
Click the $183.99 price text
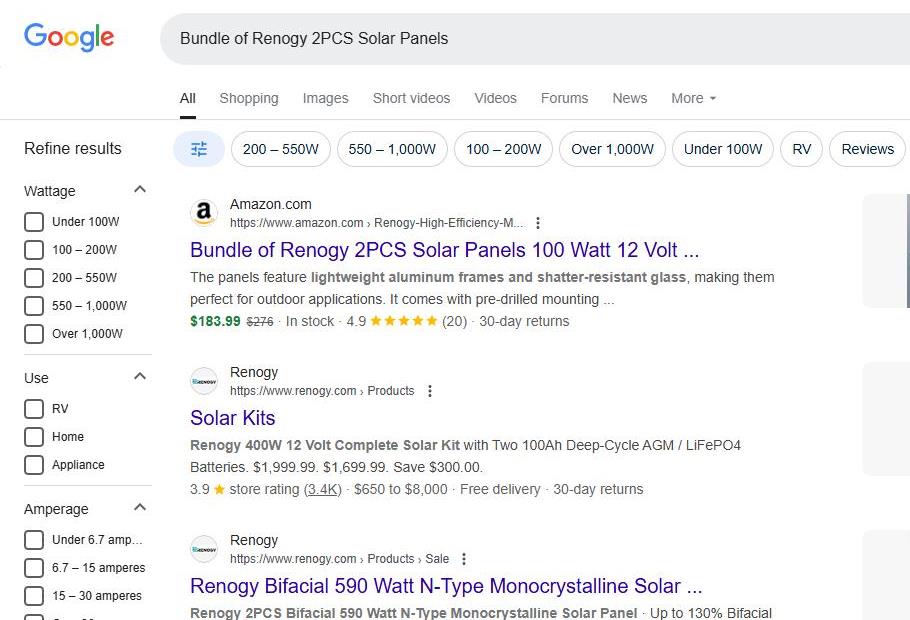(215, 321)
